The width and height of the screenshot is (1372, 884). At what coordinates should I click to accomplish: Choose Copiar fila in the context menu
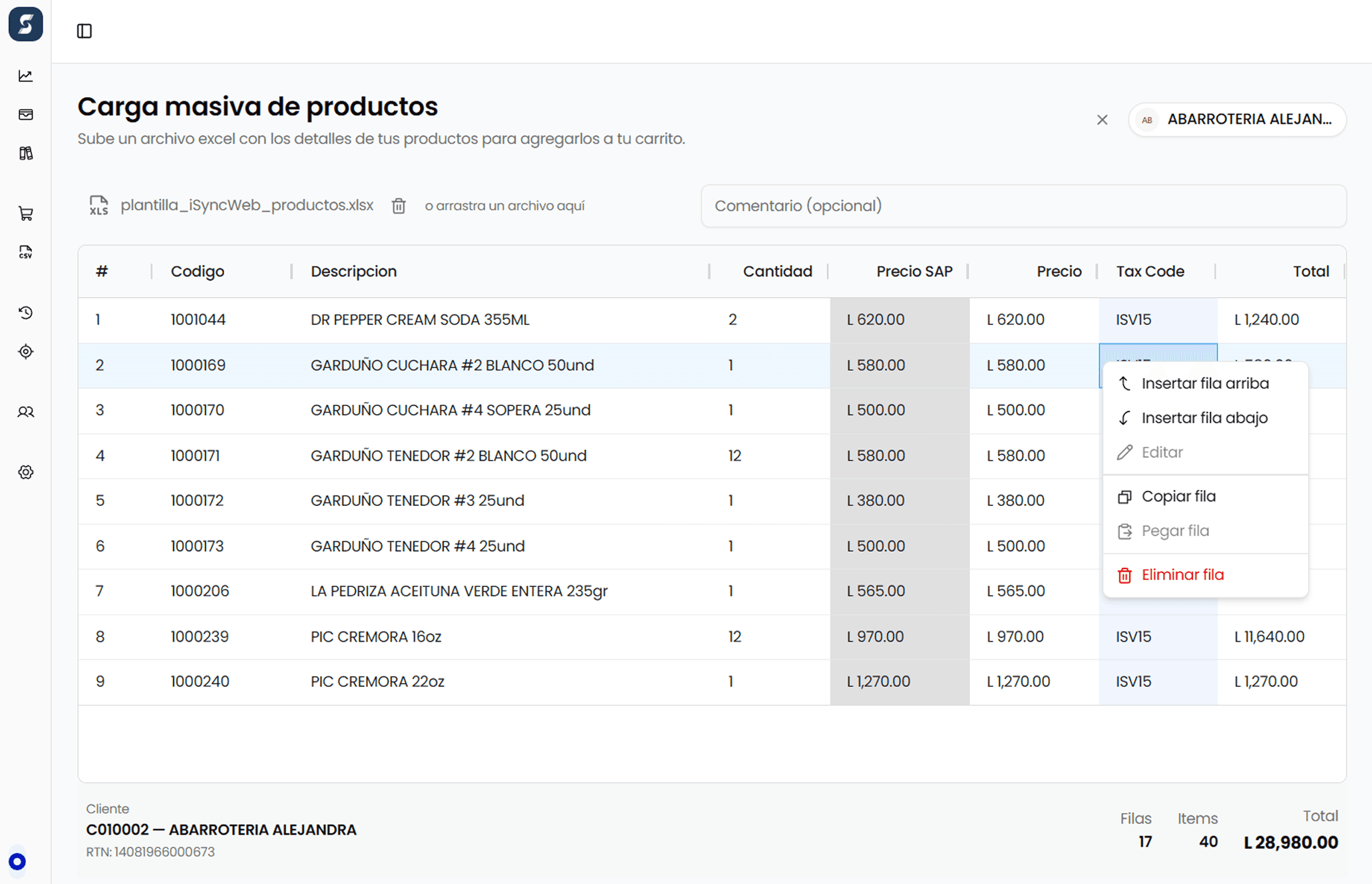[x=1206, y=497]
